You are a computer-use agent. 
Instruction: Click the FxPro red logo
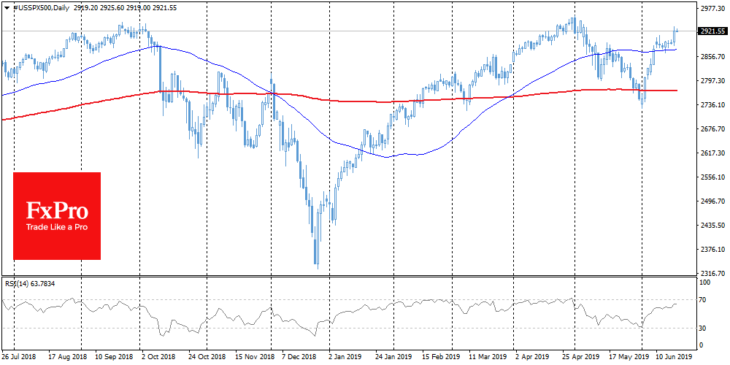(57, 216)
